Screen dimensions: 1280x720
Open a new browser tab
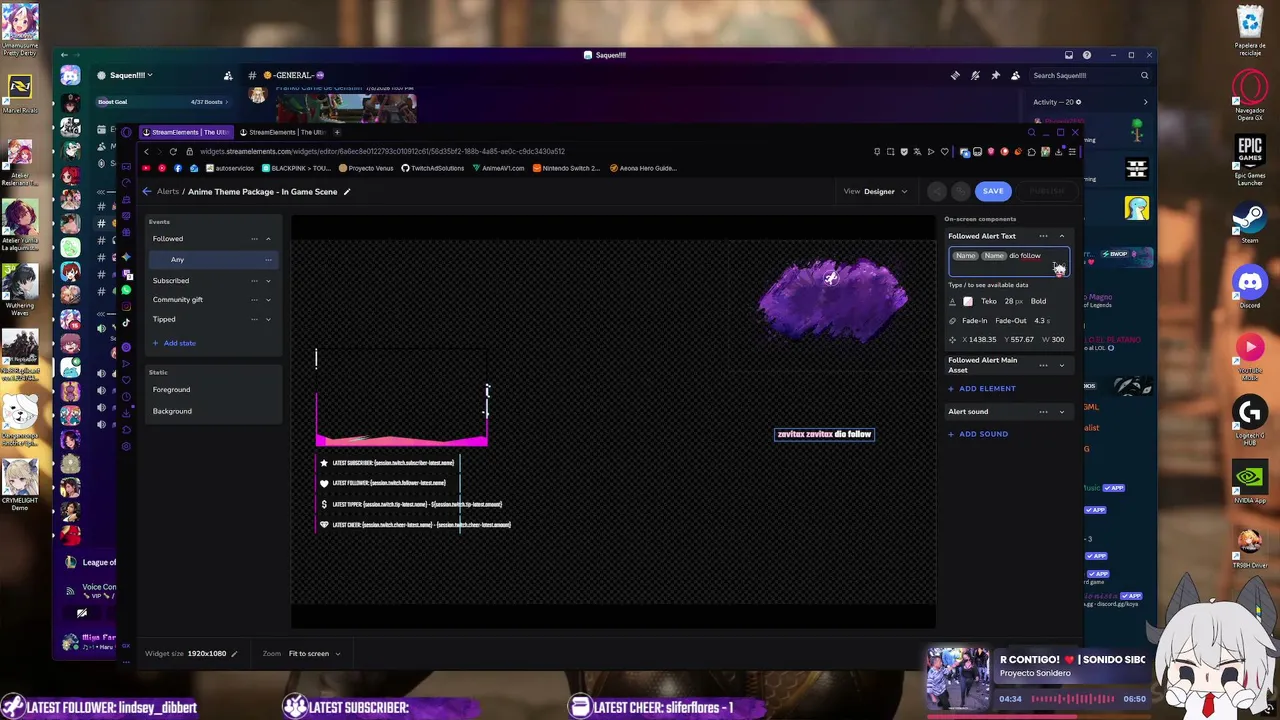(x=337, y=132)
